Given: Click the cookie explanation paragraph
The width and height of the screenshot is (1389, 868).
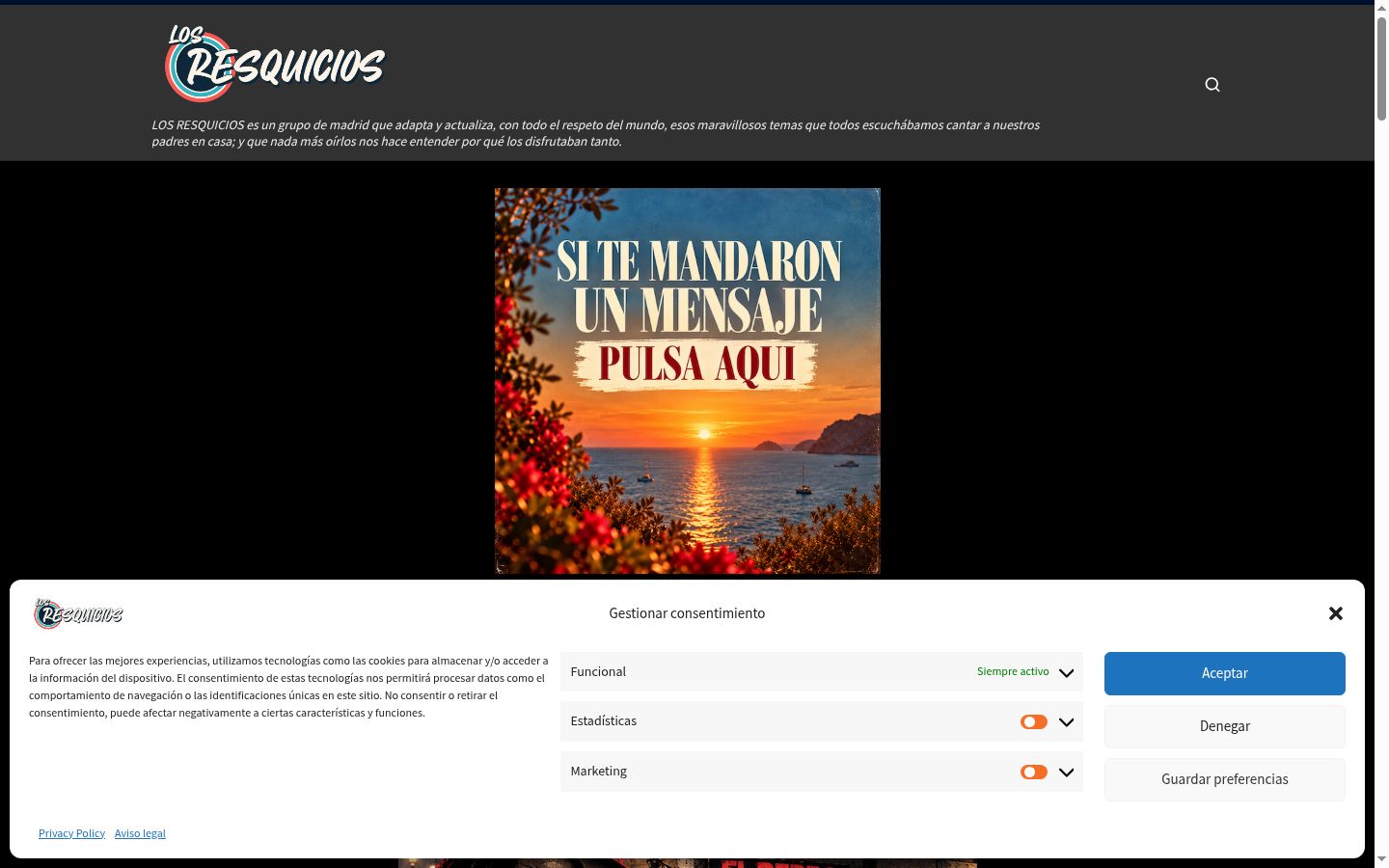Looking at the screenshot, I should [288, 687].
